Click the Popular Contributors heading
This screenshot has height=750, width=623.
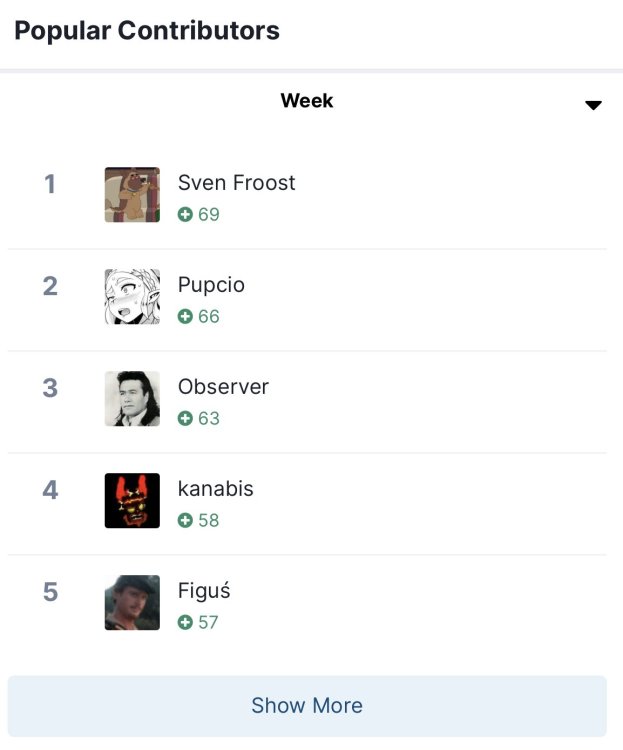(x=147, y=31)
